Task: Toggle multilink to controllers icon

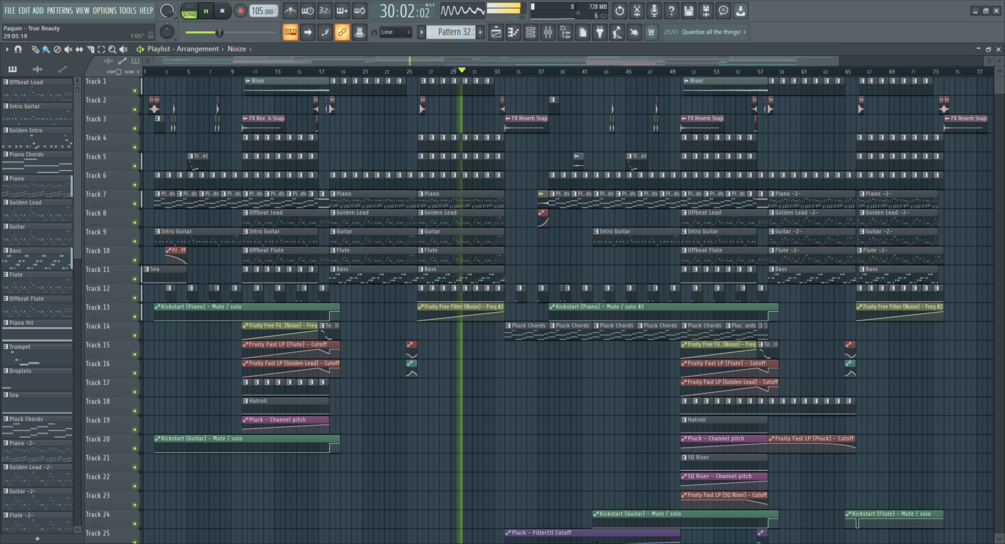Action: point(360,32)
